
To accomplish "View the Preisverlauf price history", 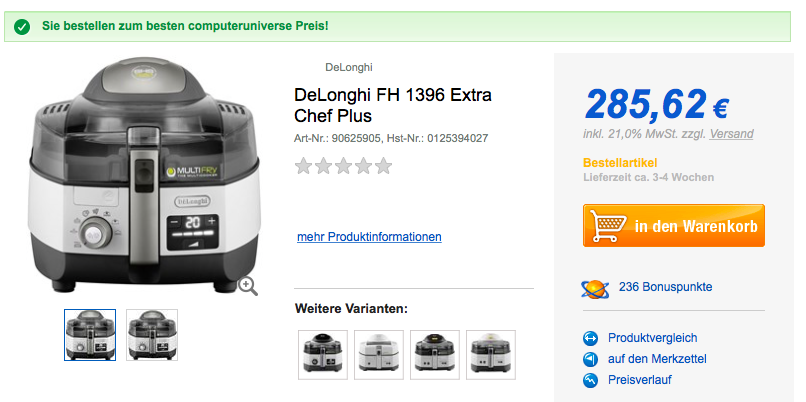I will click(639, 380).
